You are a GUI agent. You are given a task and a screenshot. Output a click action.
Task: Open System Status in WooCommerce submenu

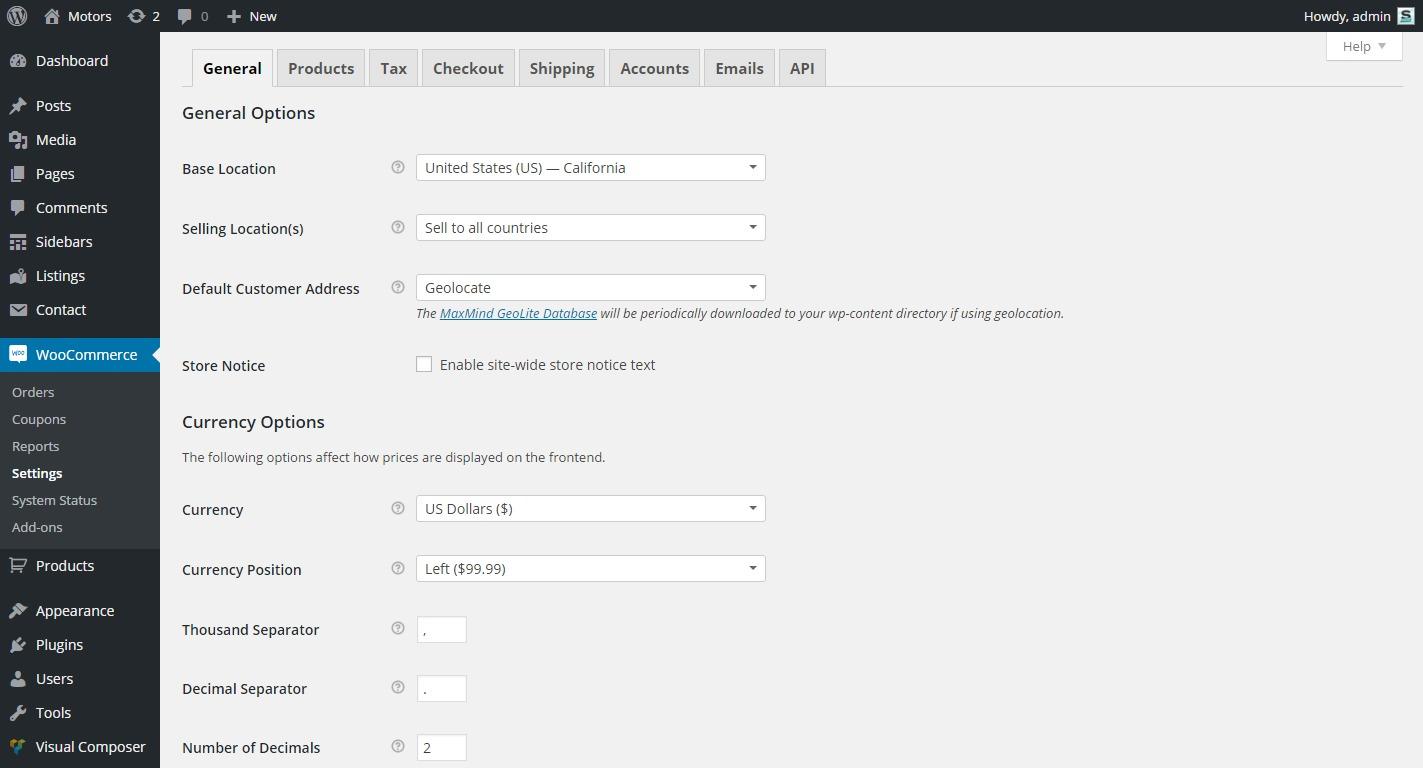click(x=54, y=500)
